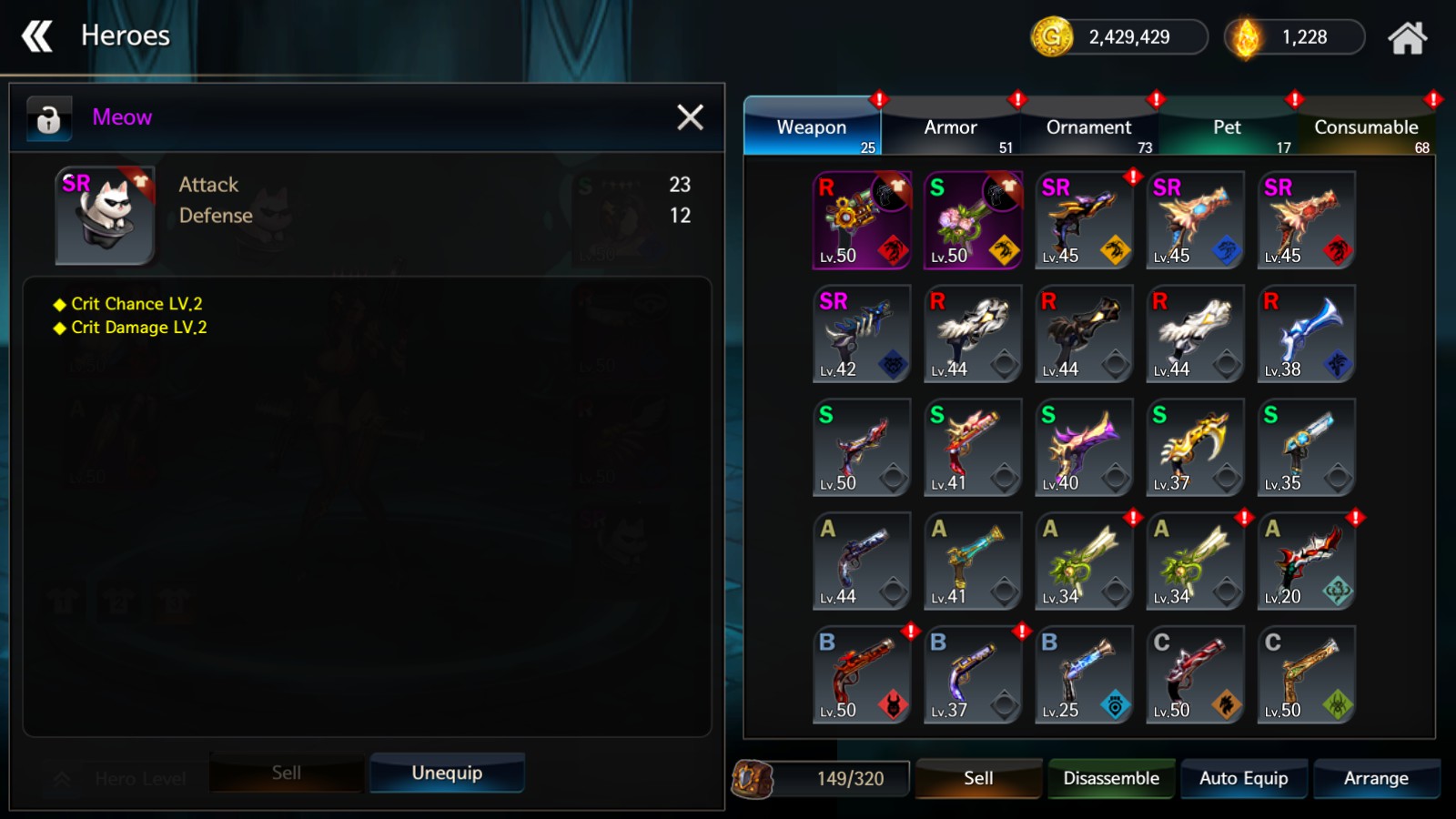1456x819 pixels.
Task: Select the A rank Lv.20 red gun
Action: [x=1306, y=561]
